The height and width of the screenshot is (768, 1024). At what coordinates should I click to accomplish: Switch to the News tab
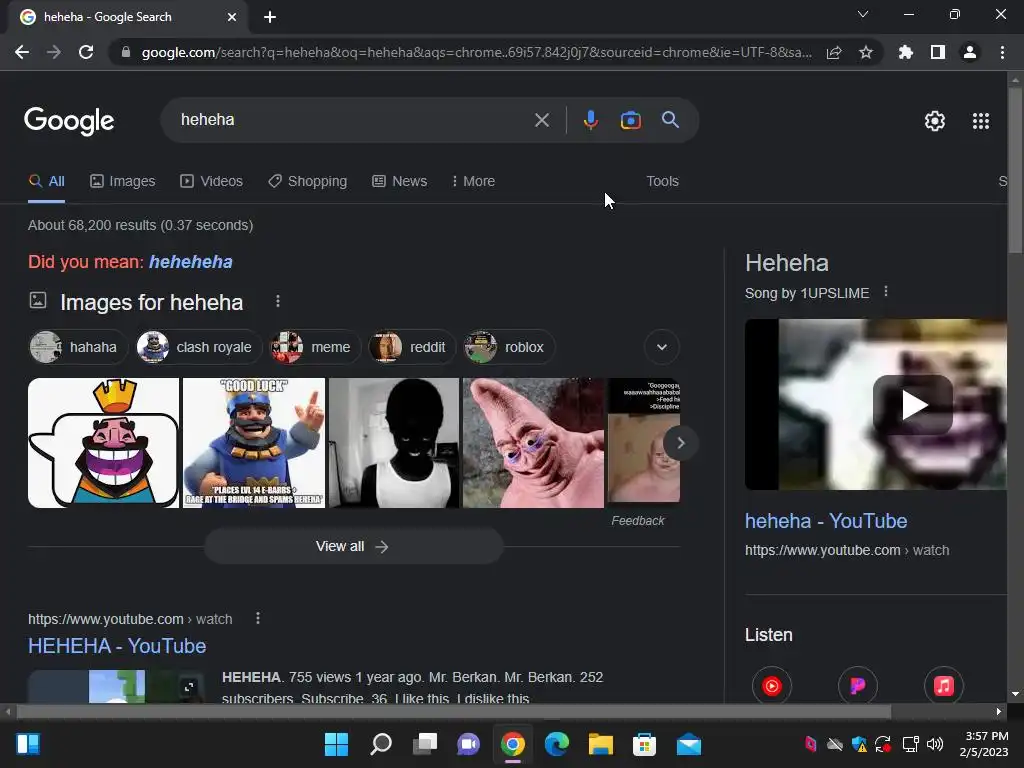pos(399,181)
